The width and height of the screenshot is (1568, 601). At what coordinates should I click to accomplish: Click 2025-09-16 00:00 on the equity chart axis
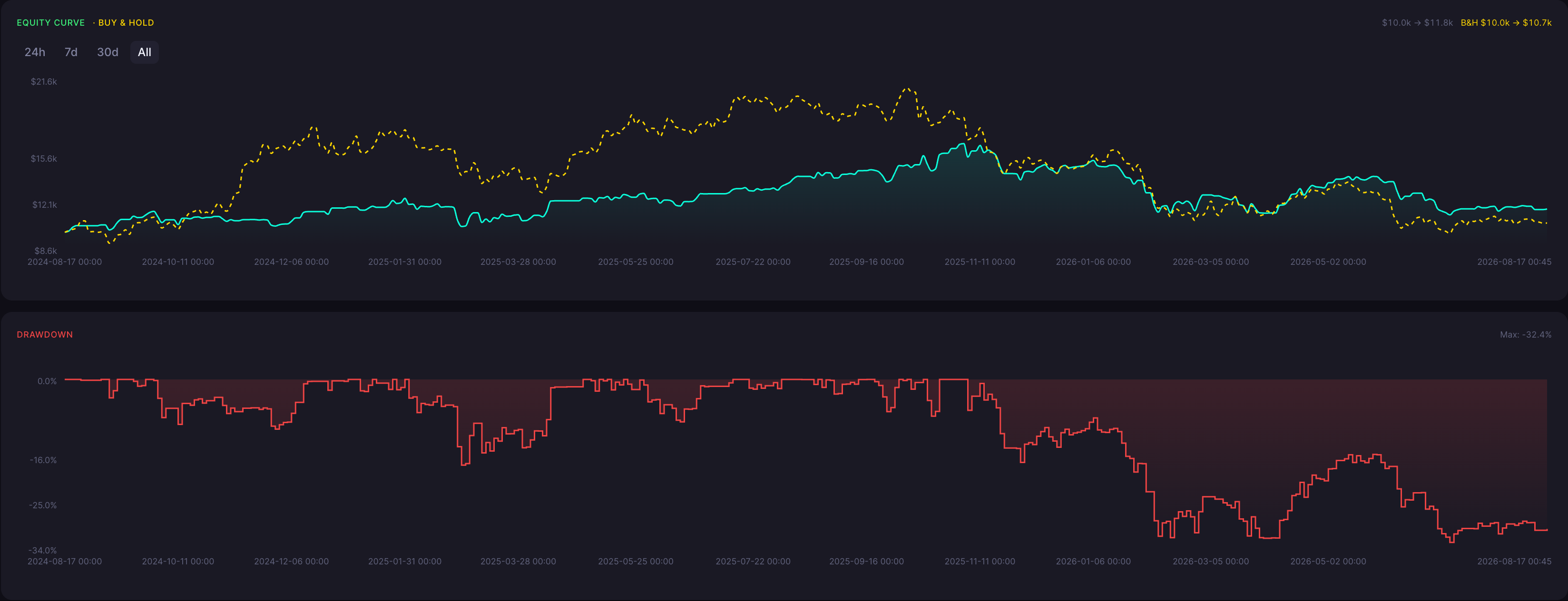[x=866, y=262]
